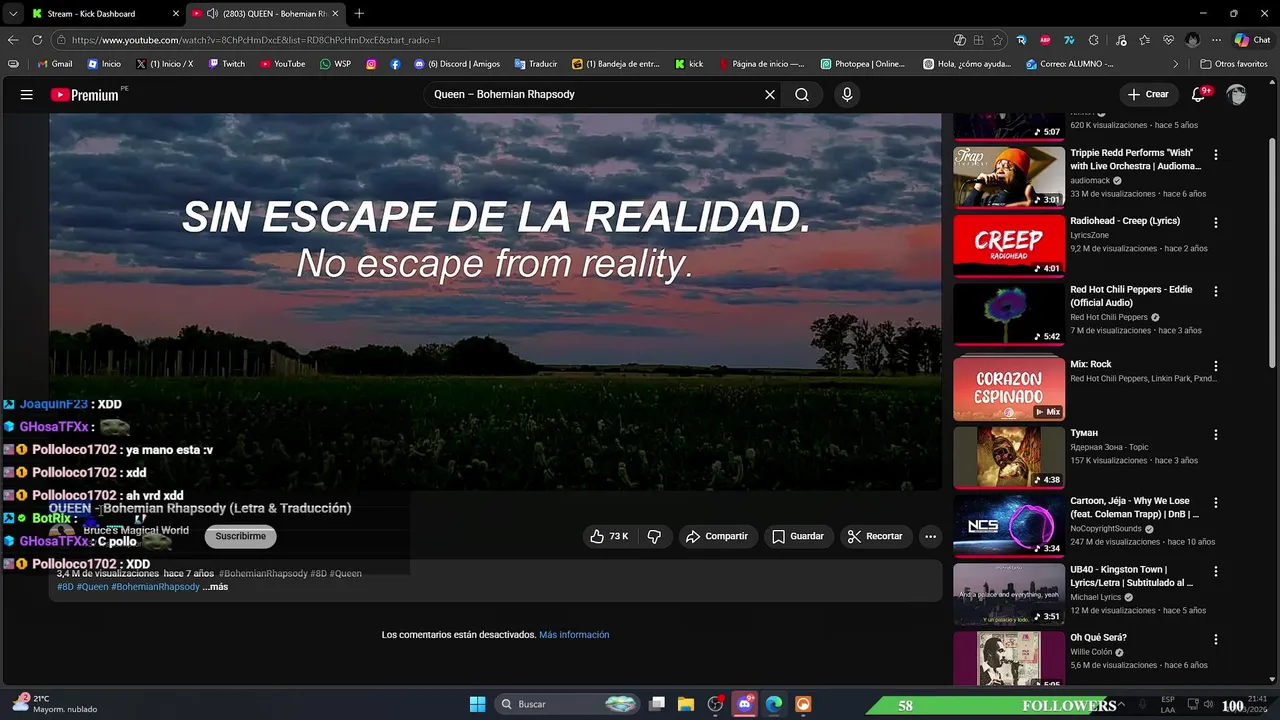Click the Windows Start button

coord(477,704)
